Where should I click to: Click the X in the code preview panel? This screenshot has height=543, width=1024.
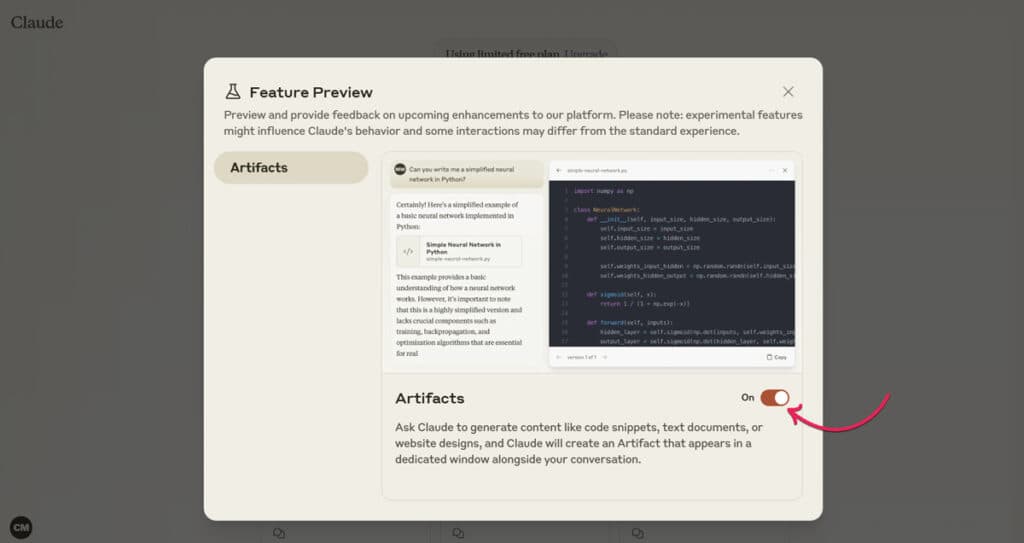pyautogui.click(x=785, y=171)
